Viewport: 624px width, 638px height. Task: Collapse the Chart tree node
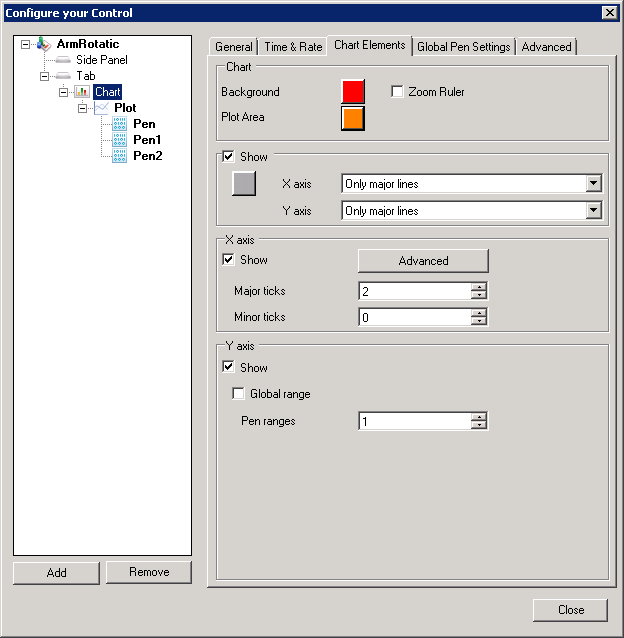63,92
